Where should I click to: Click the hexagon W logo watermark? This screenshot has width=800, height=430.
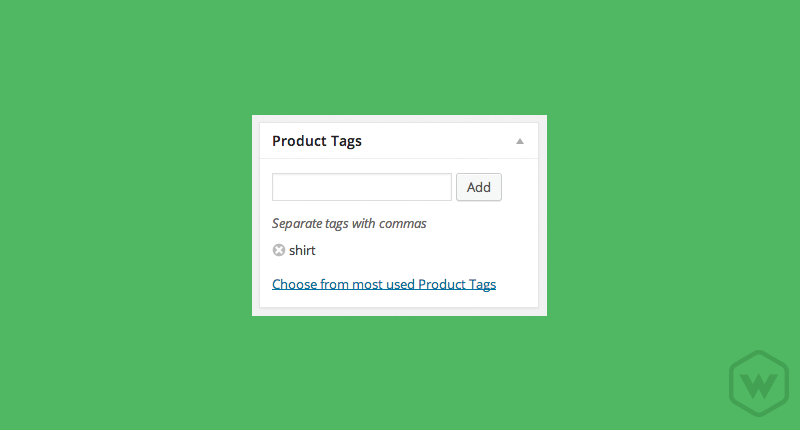point(759,383)
